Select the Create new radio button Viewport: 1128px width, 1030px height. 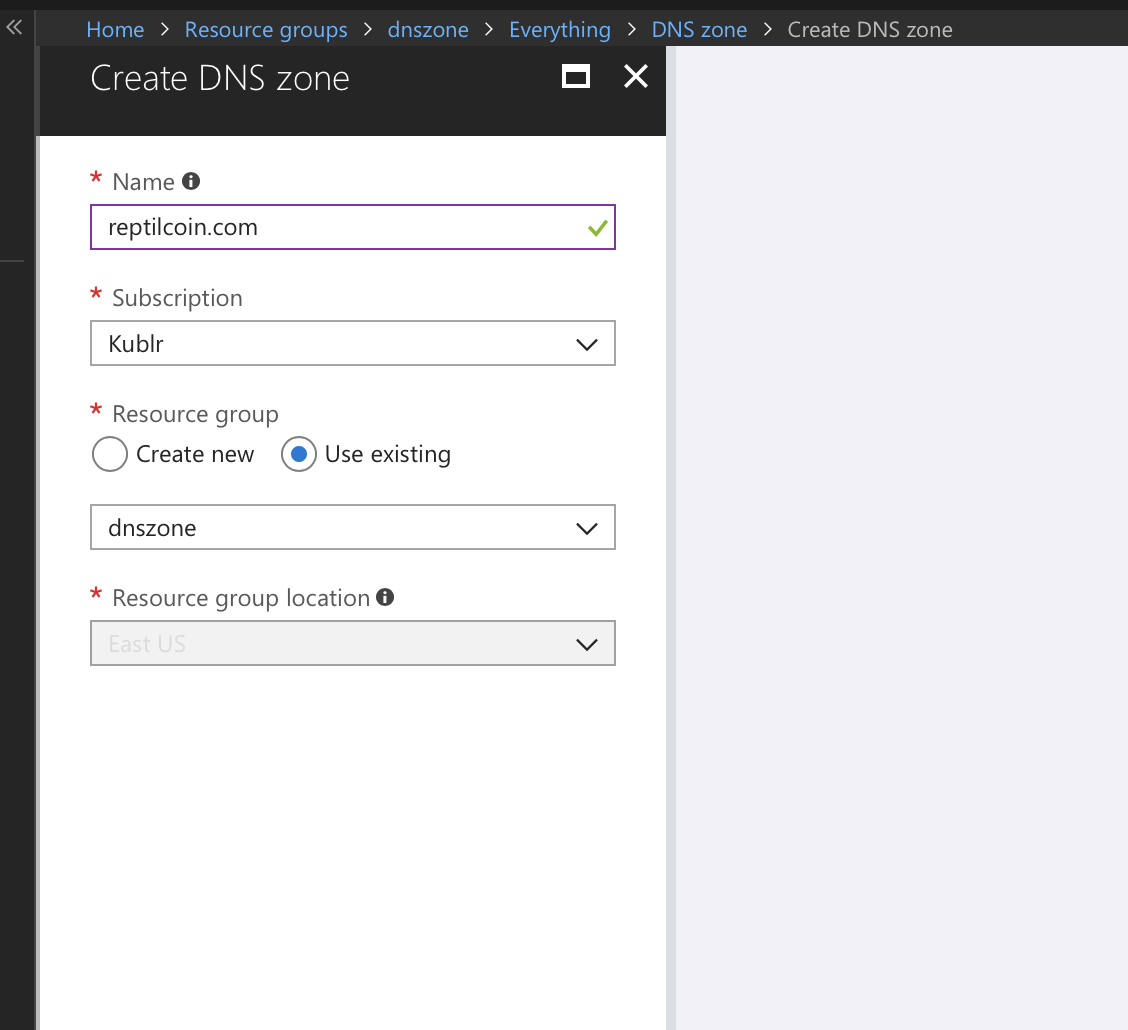click(x=110, y=454)
